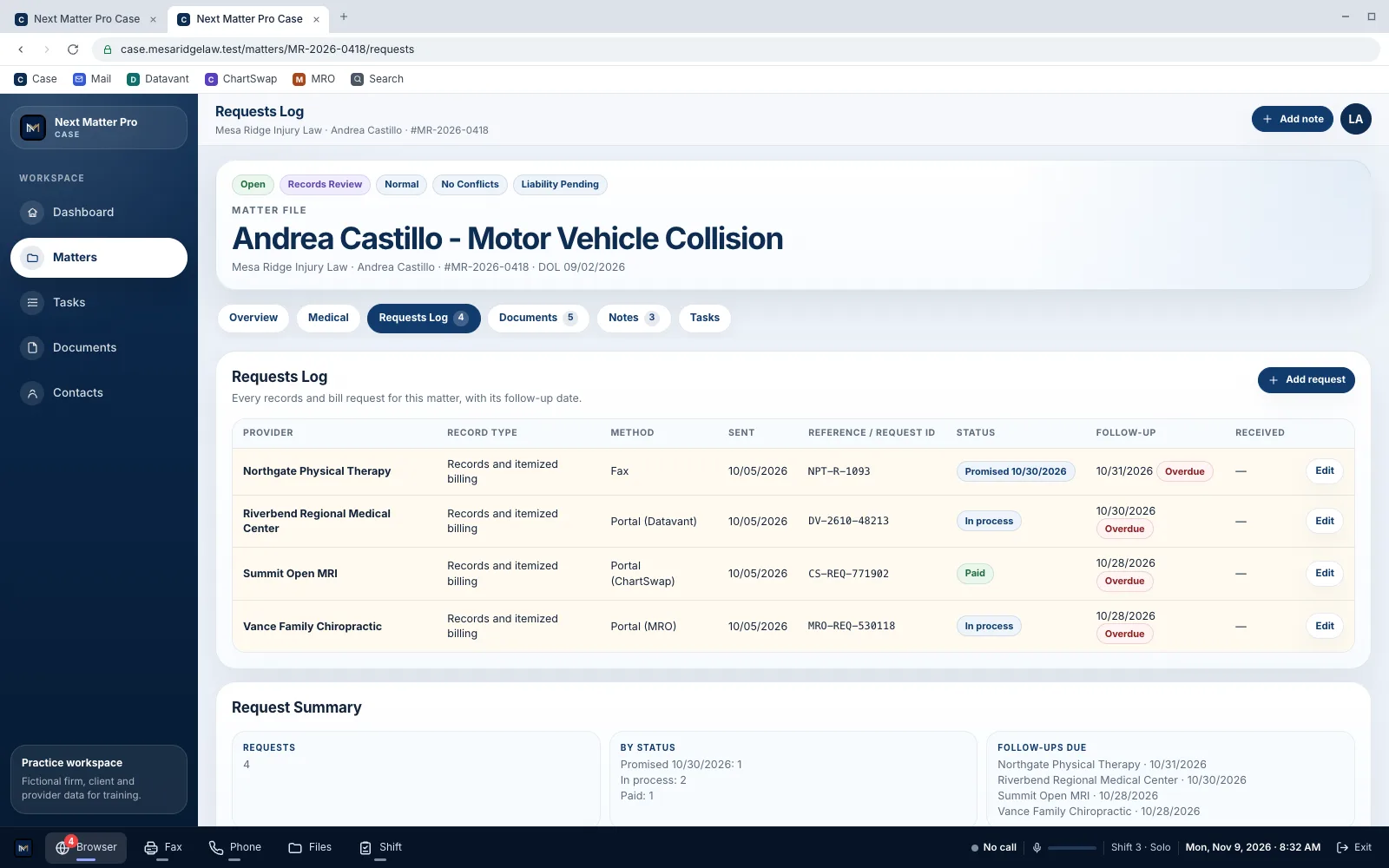The height and width of the screenshot is (868, 1389).
Task: Adjust the microphone volume slider
Action: click(1072, 848)
